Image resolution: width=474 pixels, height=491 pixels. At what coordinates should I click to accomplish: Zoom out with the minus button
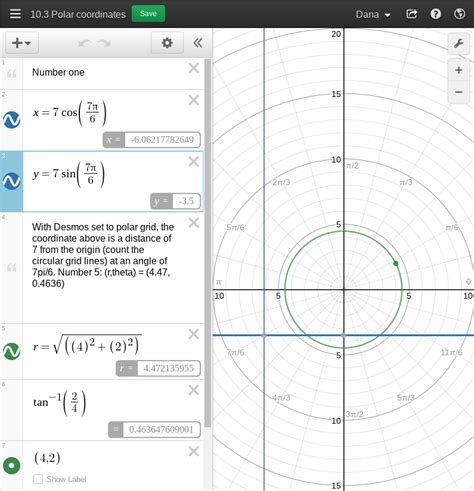point(459,92)
